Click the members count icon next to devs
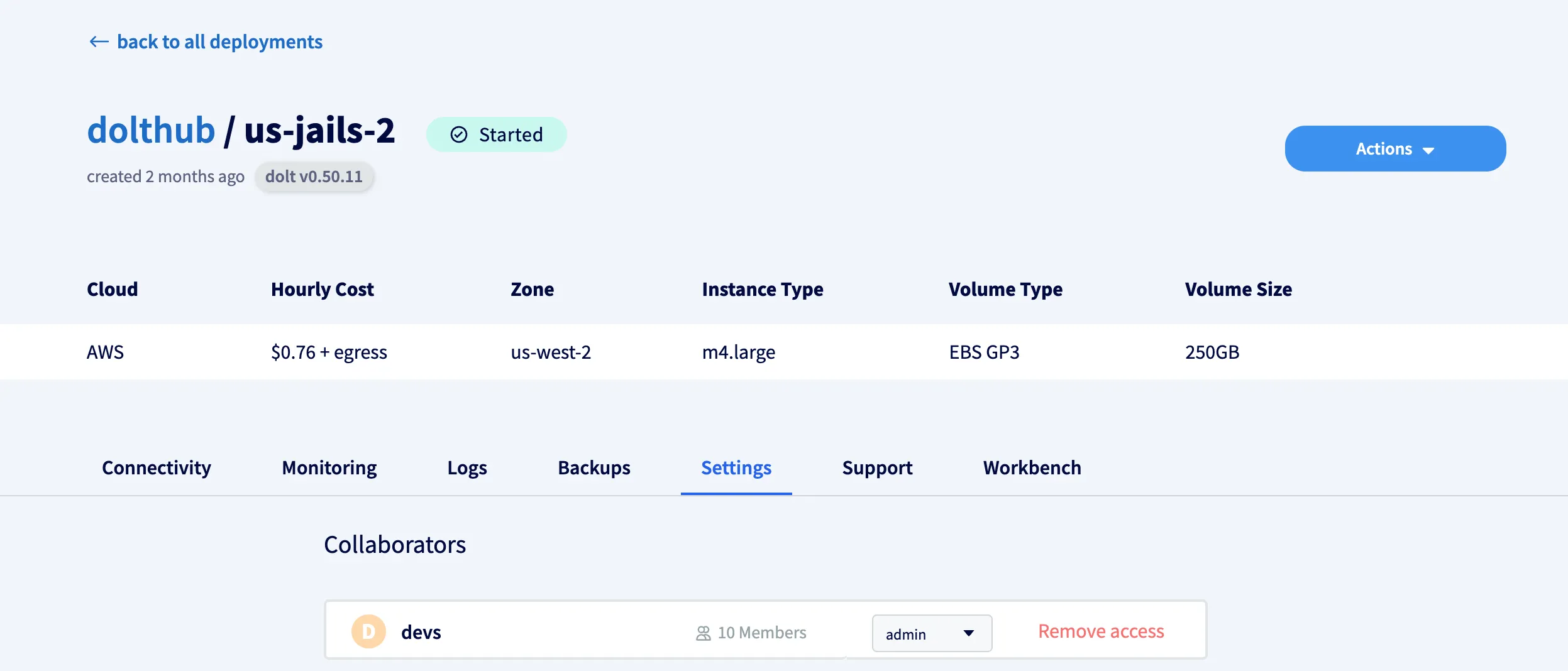The height and width of the screenshot is (671, 1568). [702, 632]
